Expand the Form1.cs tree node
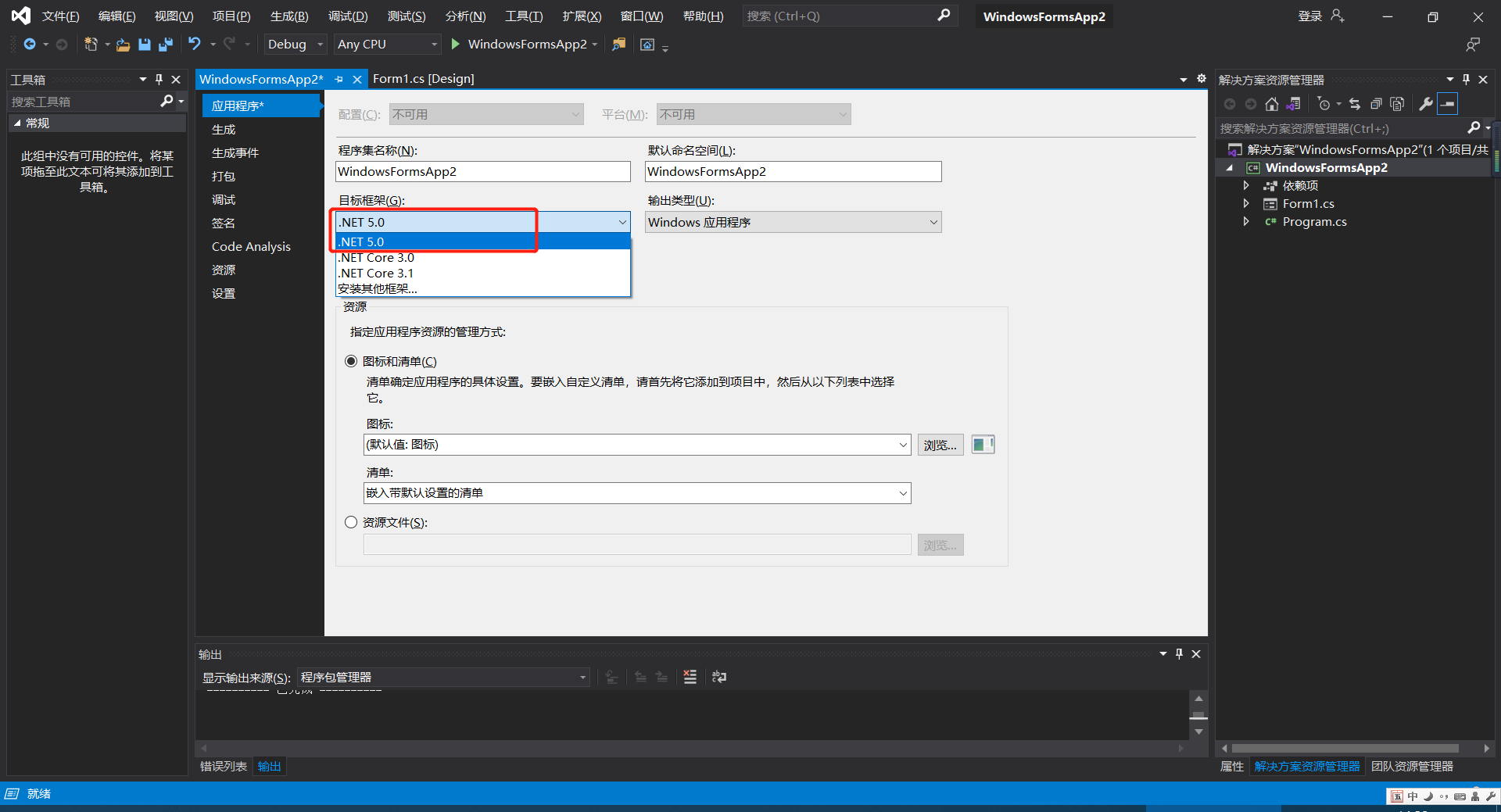This screenshot has width=1501, height=812. pyautogui.click(x=1246, y=203)
